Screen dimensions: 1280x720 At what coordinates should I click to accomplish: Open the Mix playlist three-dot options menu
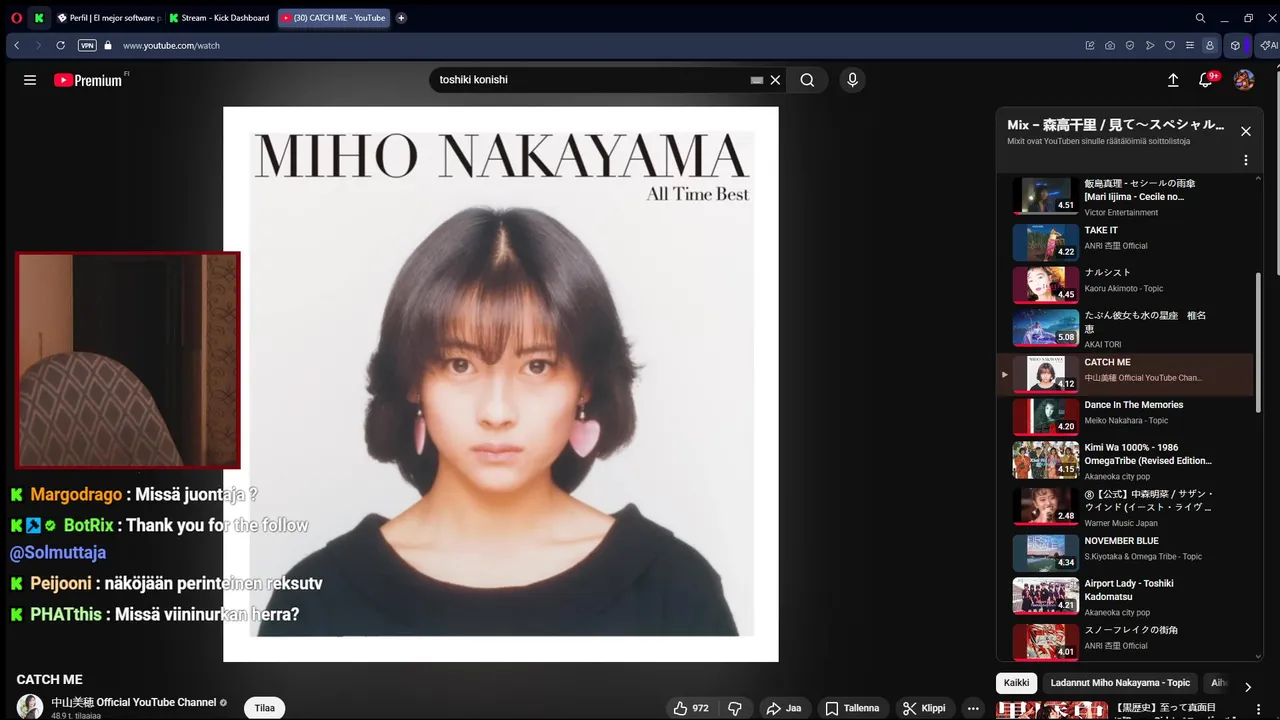pyautogui.click(x=1246, y=160)
